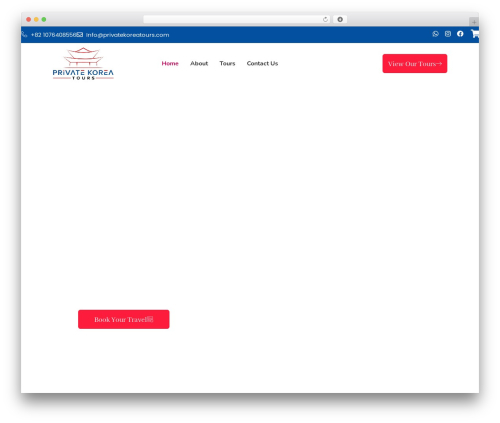
Task: Click the browser download icon
Action: click(340, 19)
